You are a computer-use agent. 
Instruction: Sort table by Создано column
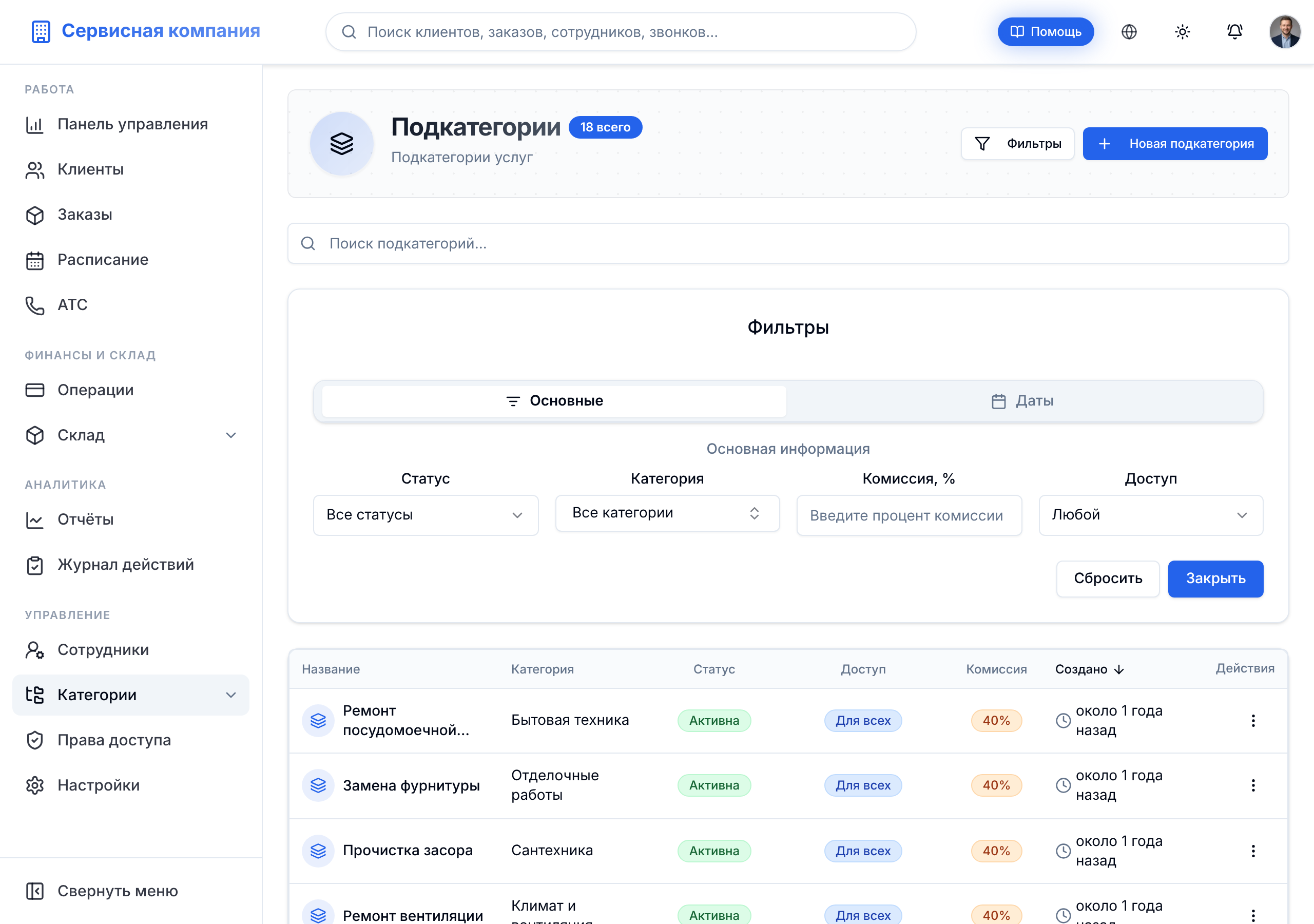[x=1090, y=669]
